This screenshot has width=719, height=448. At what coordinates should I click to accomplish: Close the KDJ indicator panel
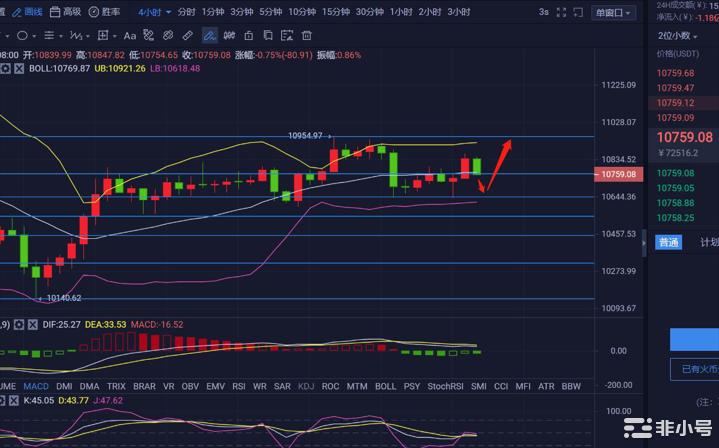point(14,400)
